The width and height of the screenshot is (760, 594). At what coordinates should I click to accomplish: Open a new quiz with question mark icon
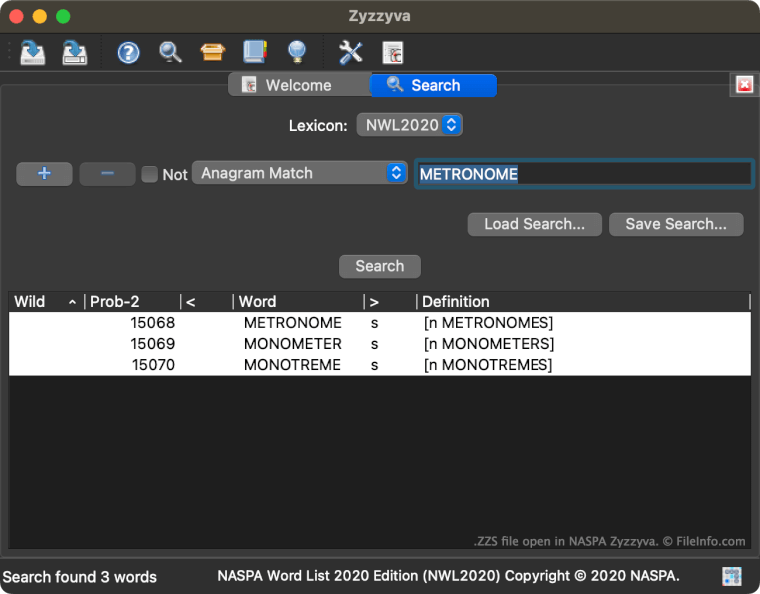coord(128,52)
